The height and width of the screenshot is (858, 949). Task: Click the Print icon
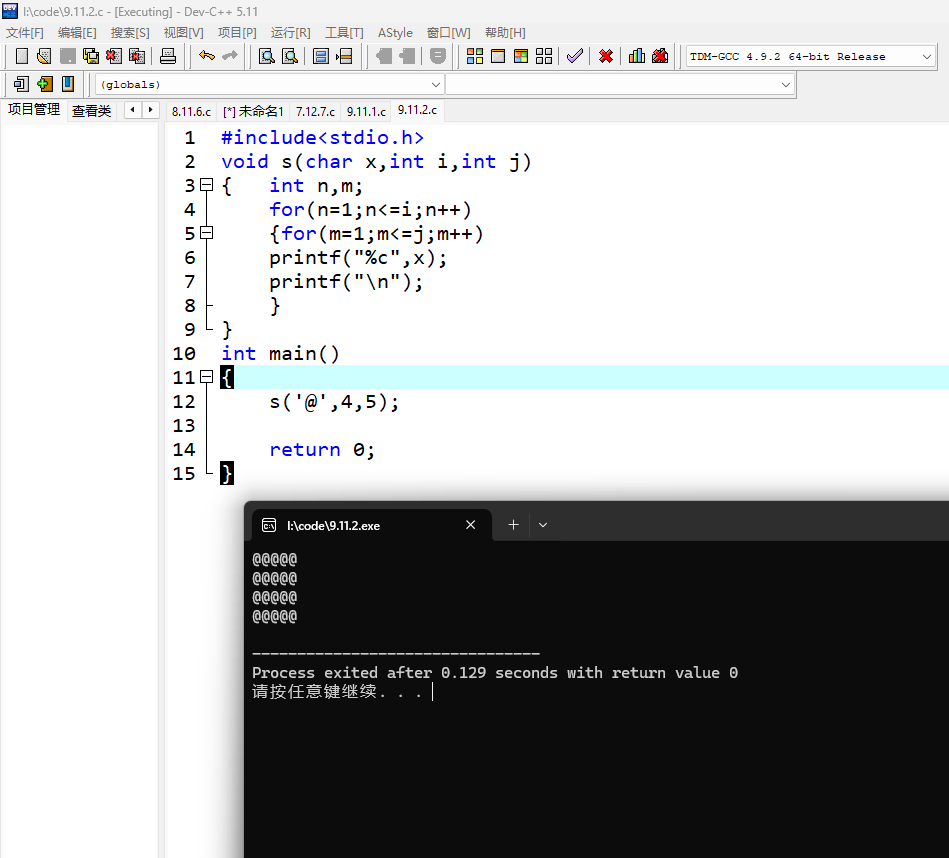[x=168, y=56]
